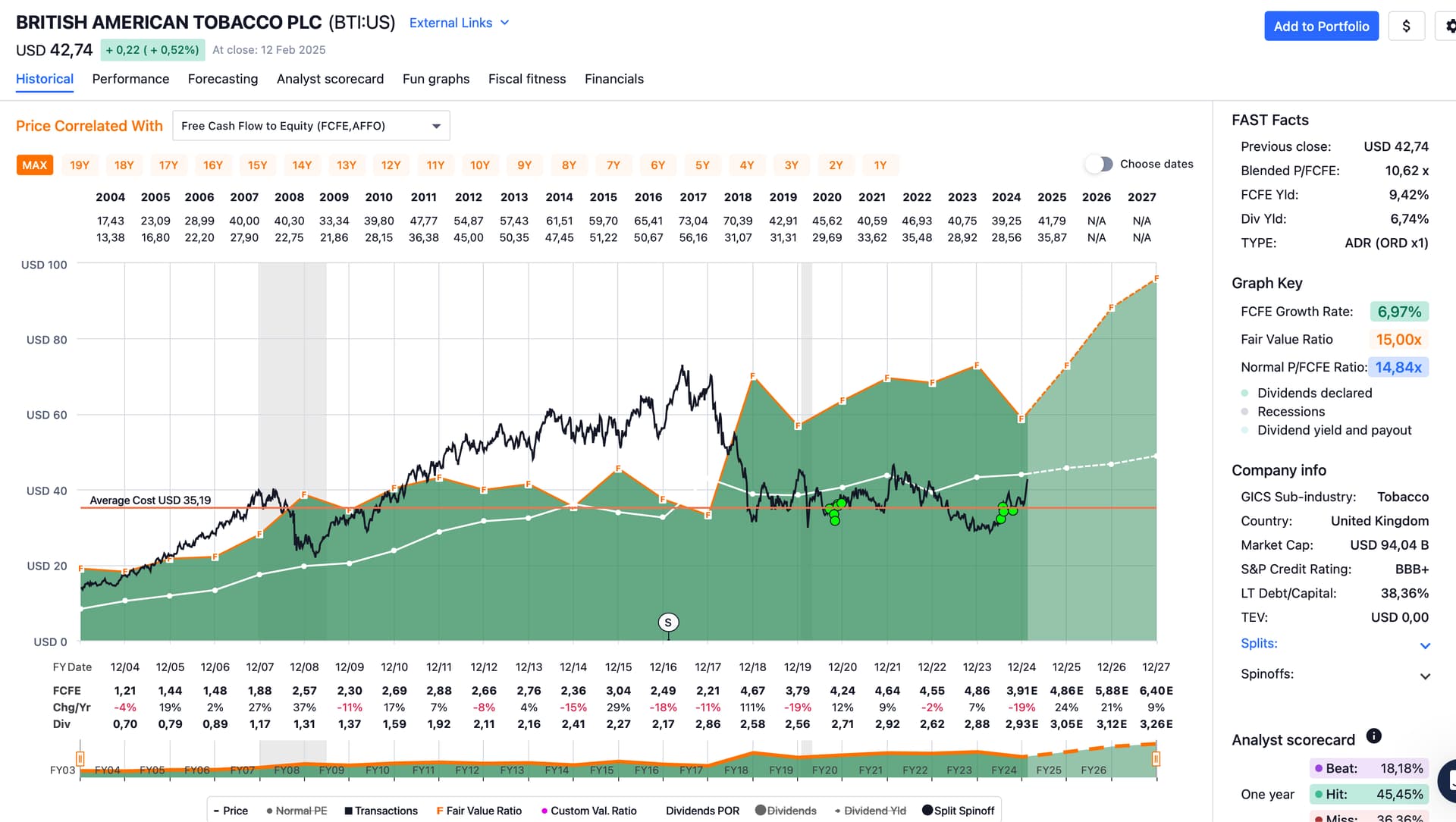Click the Analyst scorecard info icon

(1373, 736)
